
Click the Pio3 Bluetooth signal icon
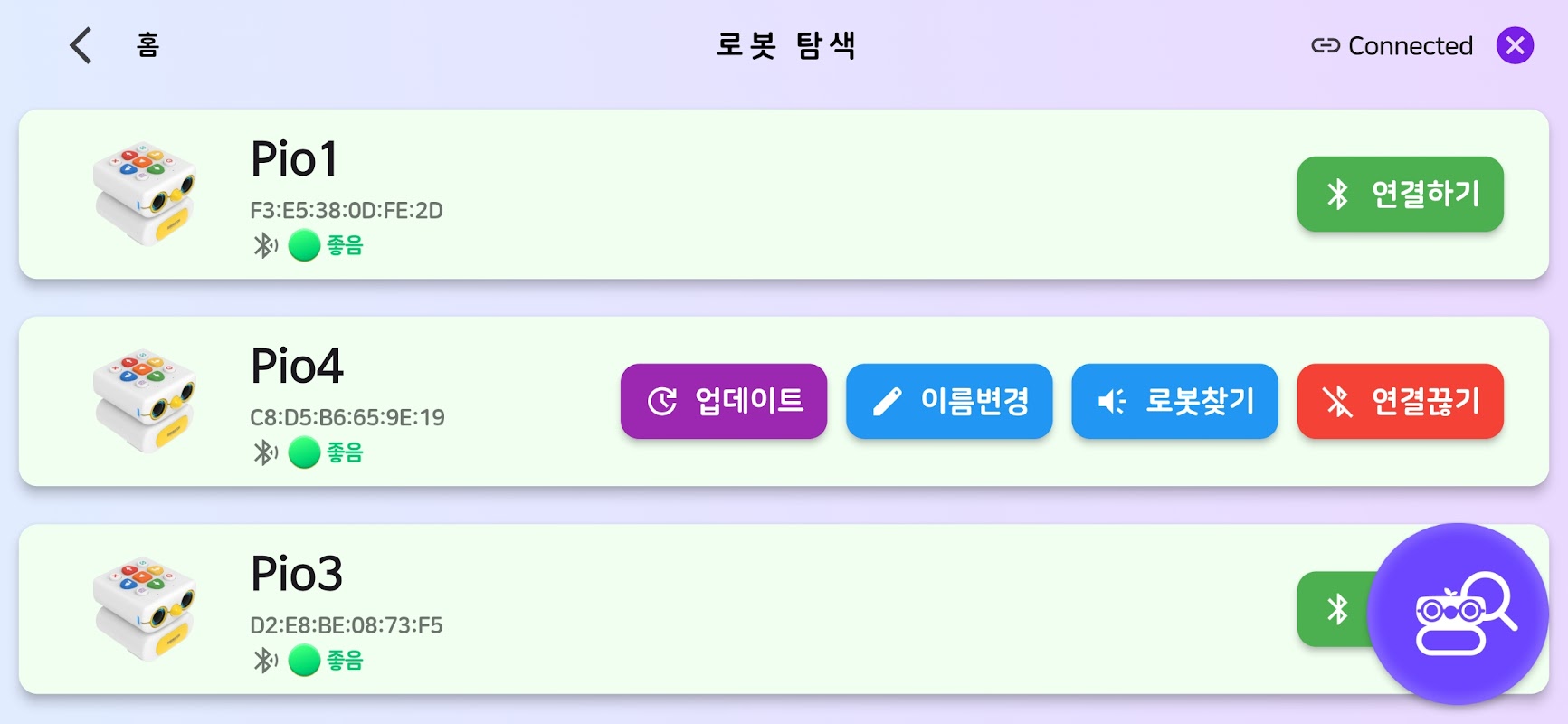tap(264, 661)
